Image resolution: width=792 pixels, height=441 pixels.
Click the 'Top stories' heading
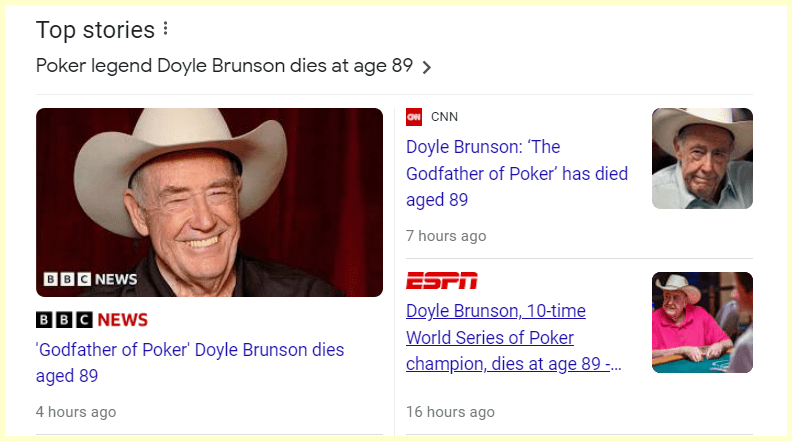[95, 30]
